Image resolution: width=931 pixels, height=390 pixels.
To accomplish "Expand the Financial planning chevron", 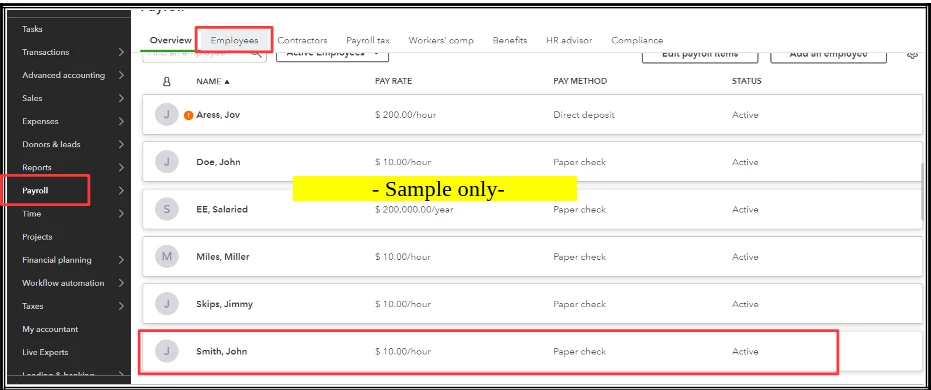I will pos(121,260).
